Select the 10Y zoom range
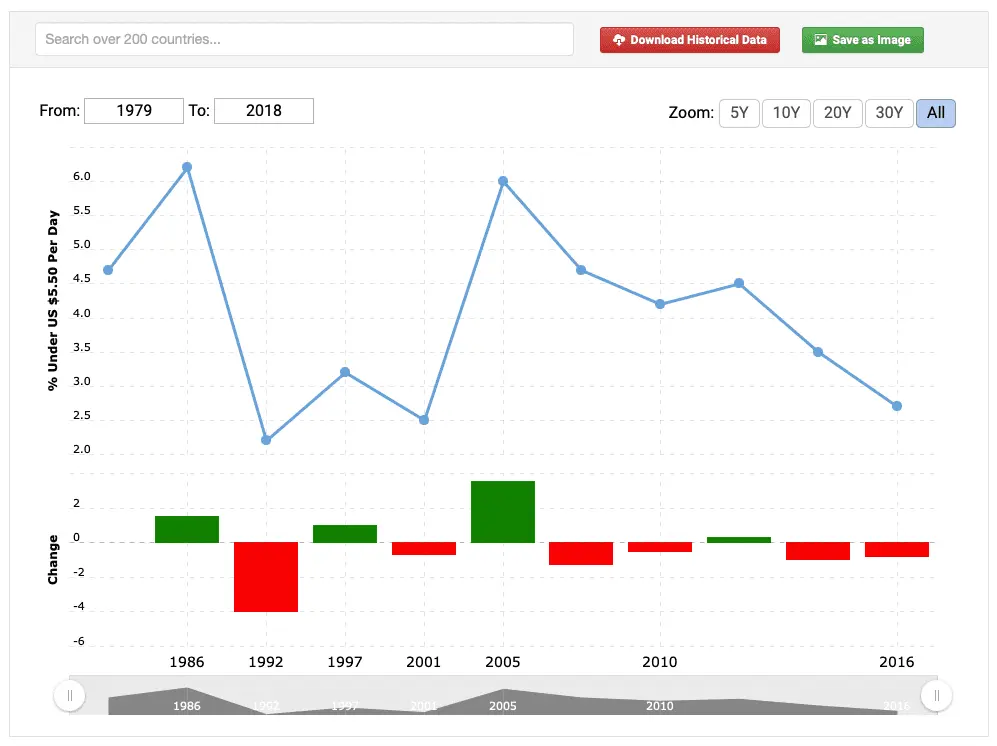 tap(786, 113)
